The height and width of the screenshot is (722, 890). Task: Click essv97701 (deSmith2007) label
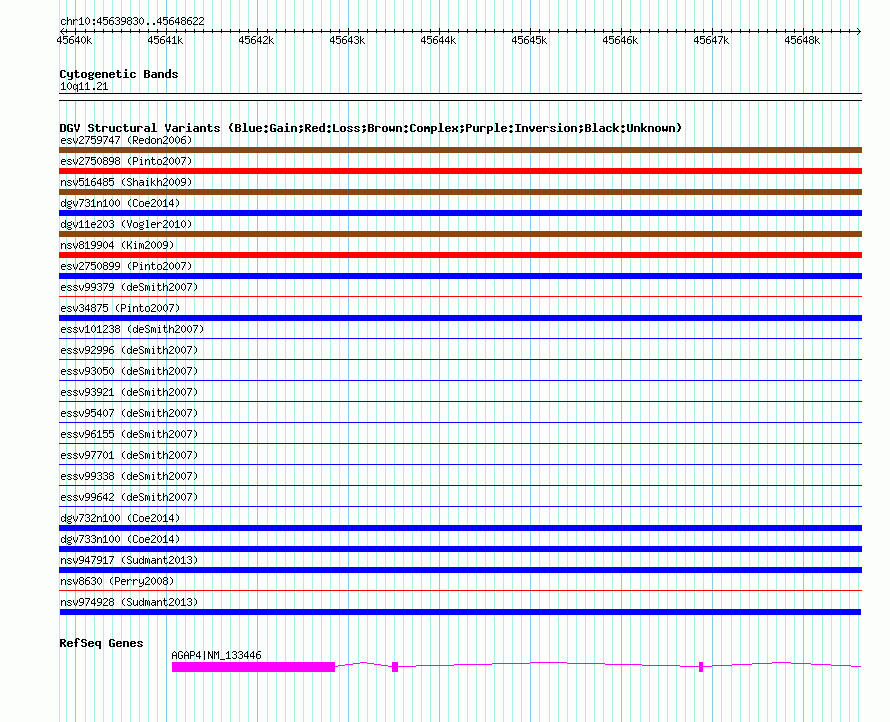click(x=129, y=455)
